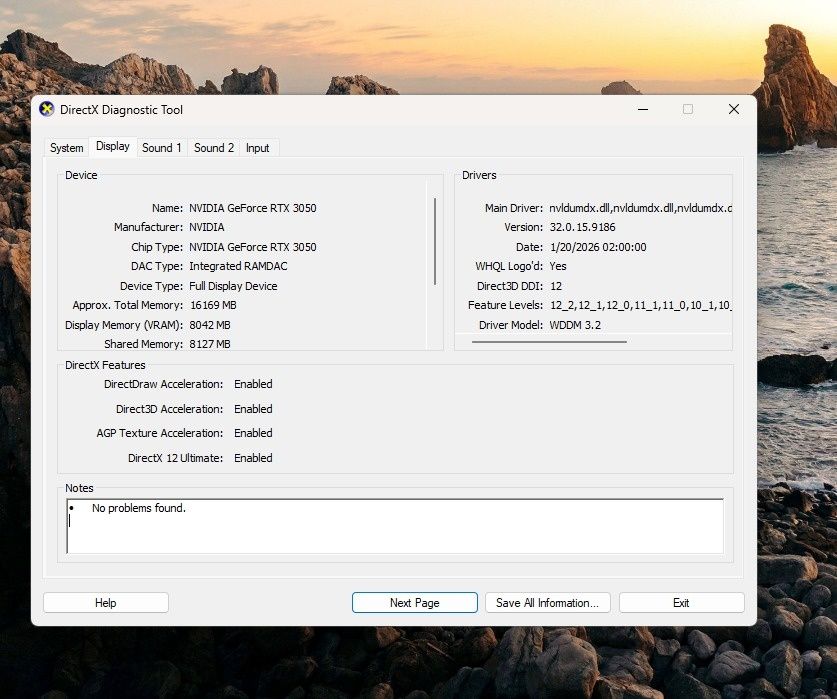
Task: Select the Display tab
Action: coord(113,146)
